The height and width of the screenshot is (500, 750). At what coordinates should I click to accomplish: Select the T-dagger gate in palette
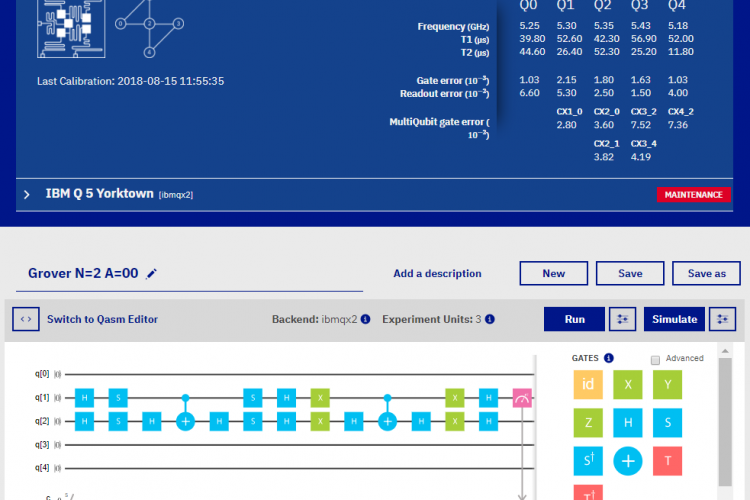[x=588, y=492]
